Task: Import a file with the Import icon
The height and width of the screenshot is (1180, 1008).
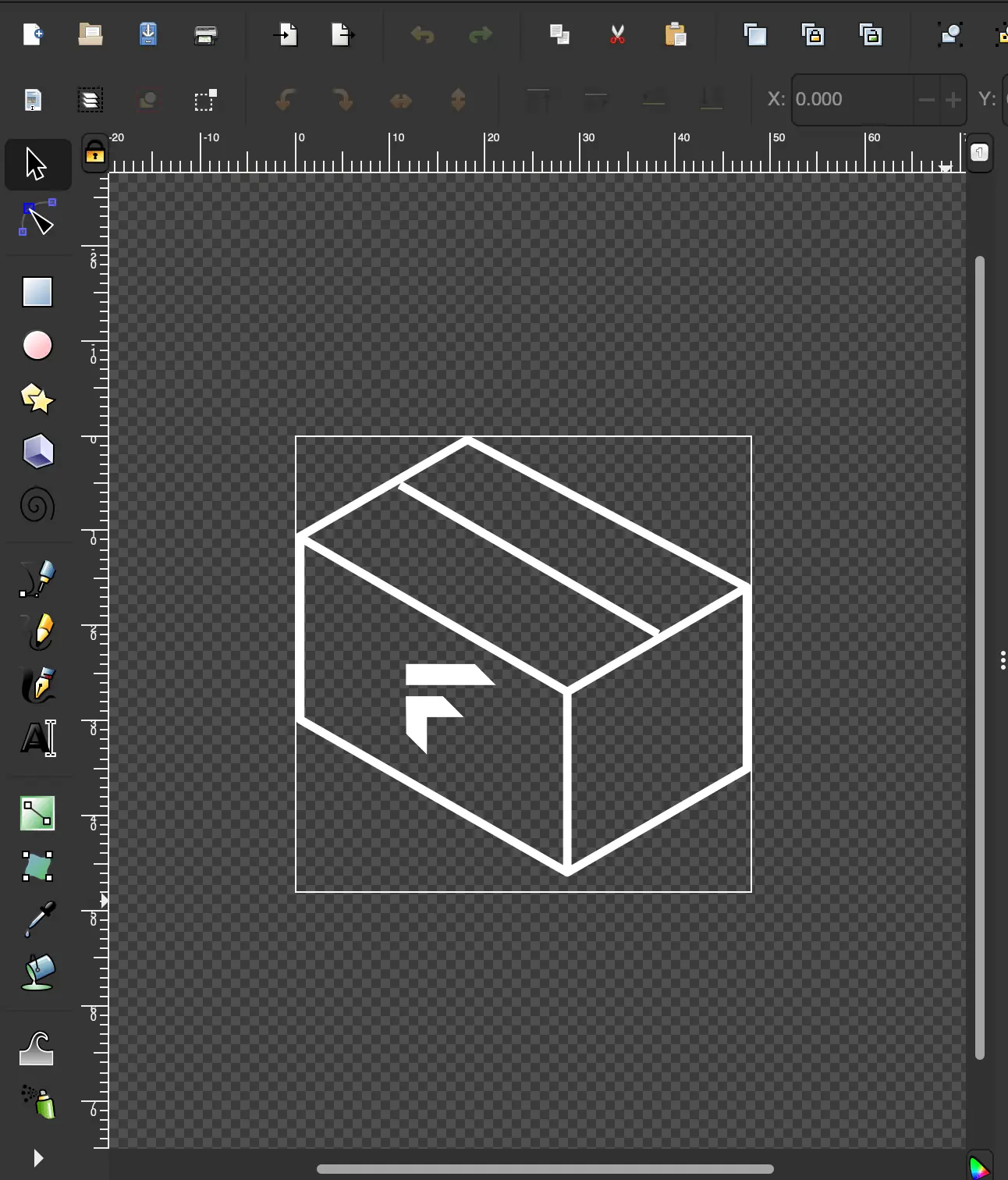Action: pyautogui.click(x=286, y=35)
